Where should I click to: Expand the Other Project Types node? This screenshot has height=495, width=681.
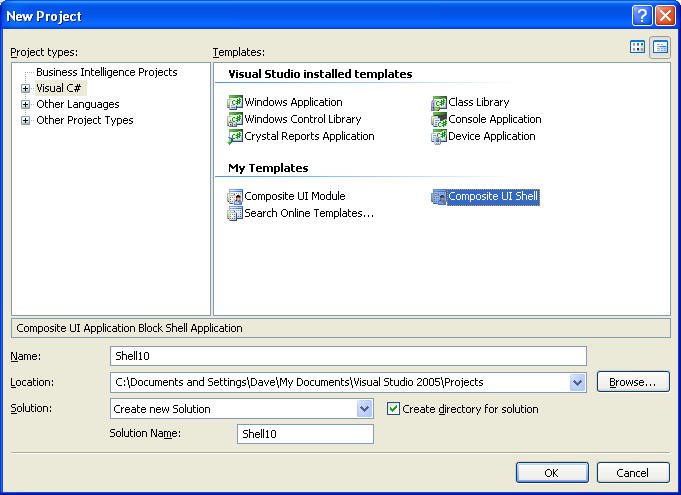coord(25,120)
